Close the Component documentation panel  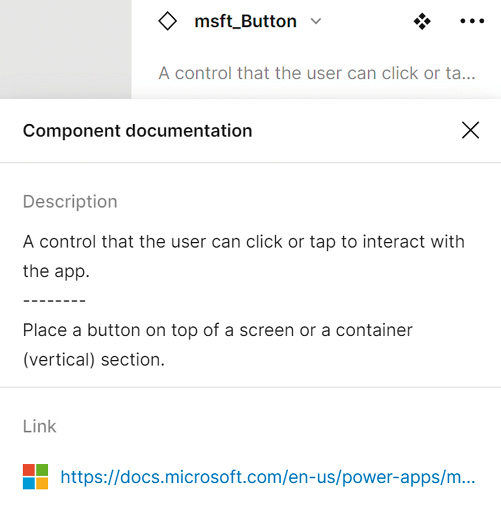470,130
